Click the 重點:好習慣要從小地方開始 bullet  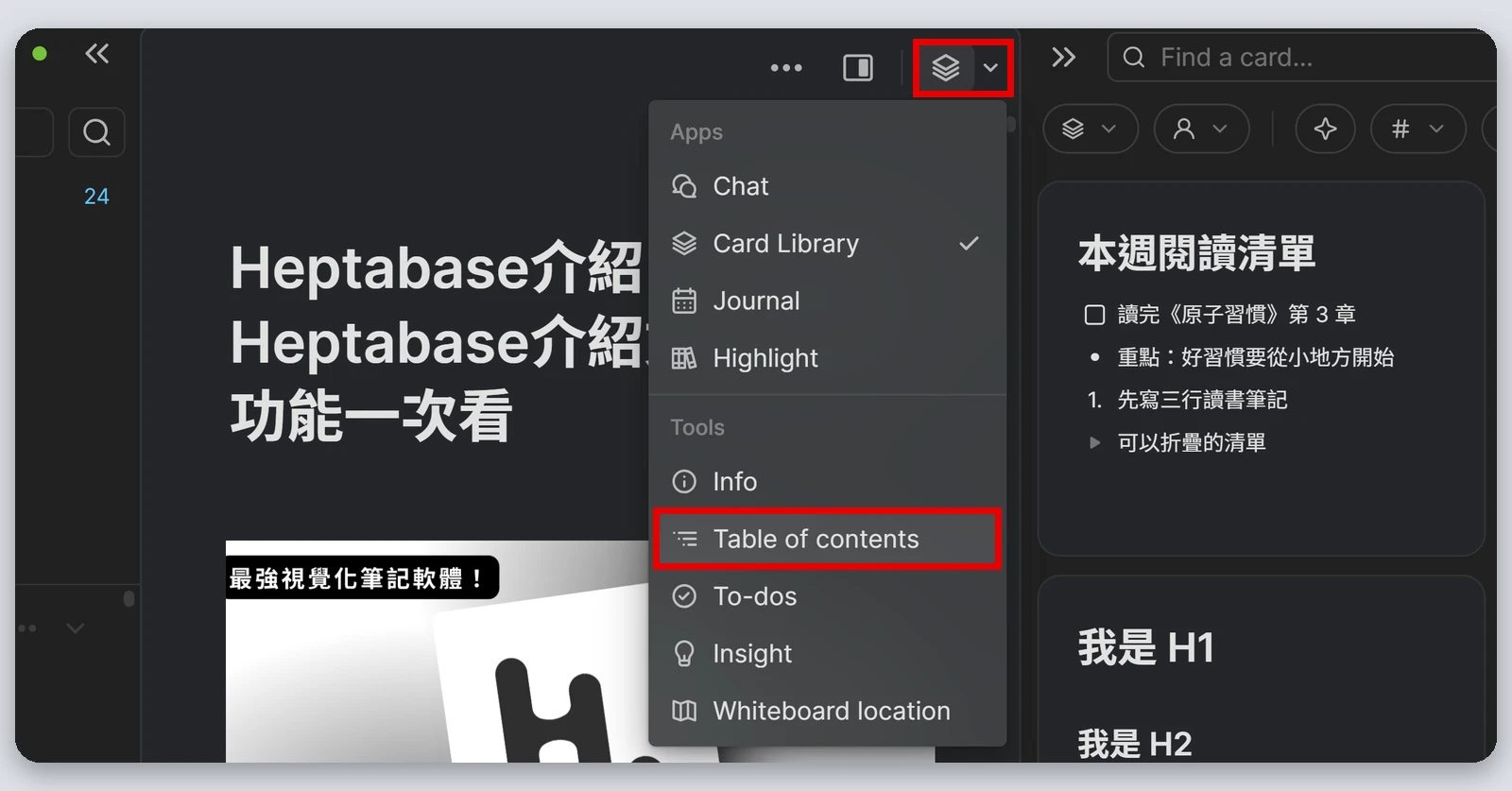(1255, 357)
